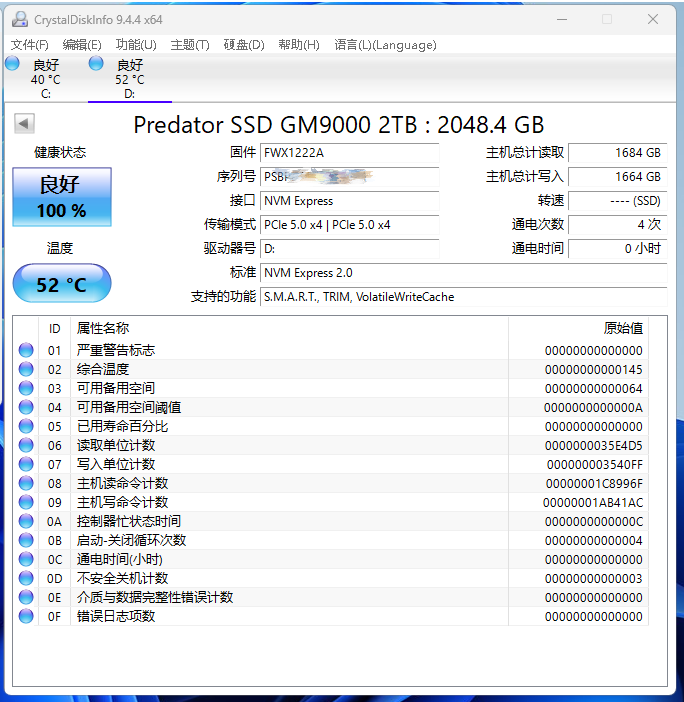The width and height of the screenshot is (684, 702).
Task: Click the blurred serial number field
Action: point(350,177)
